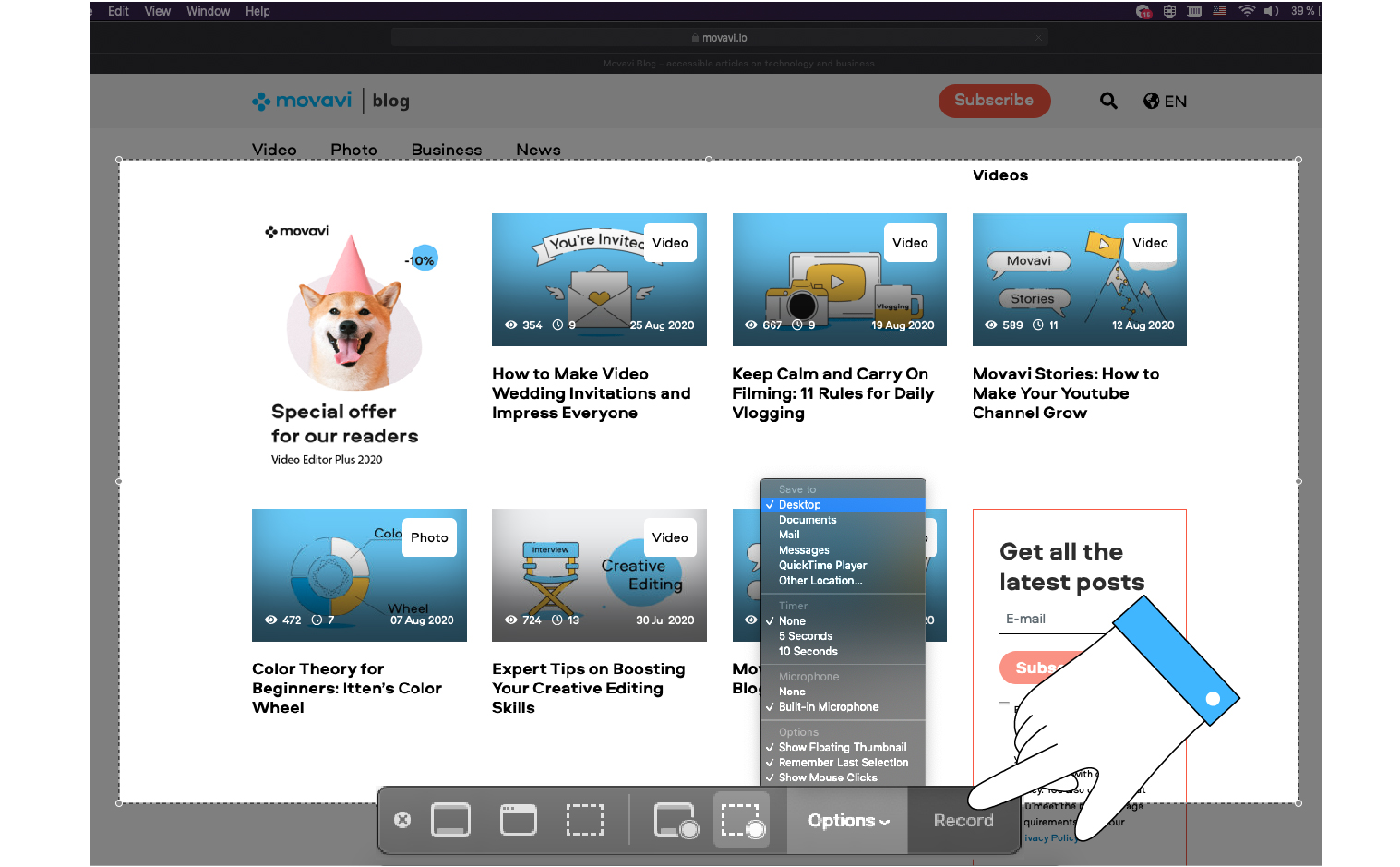Open the View menu in menu bar

[158, 11]
